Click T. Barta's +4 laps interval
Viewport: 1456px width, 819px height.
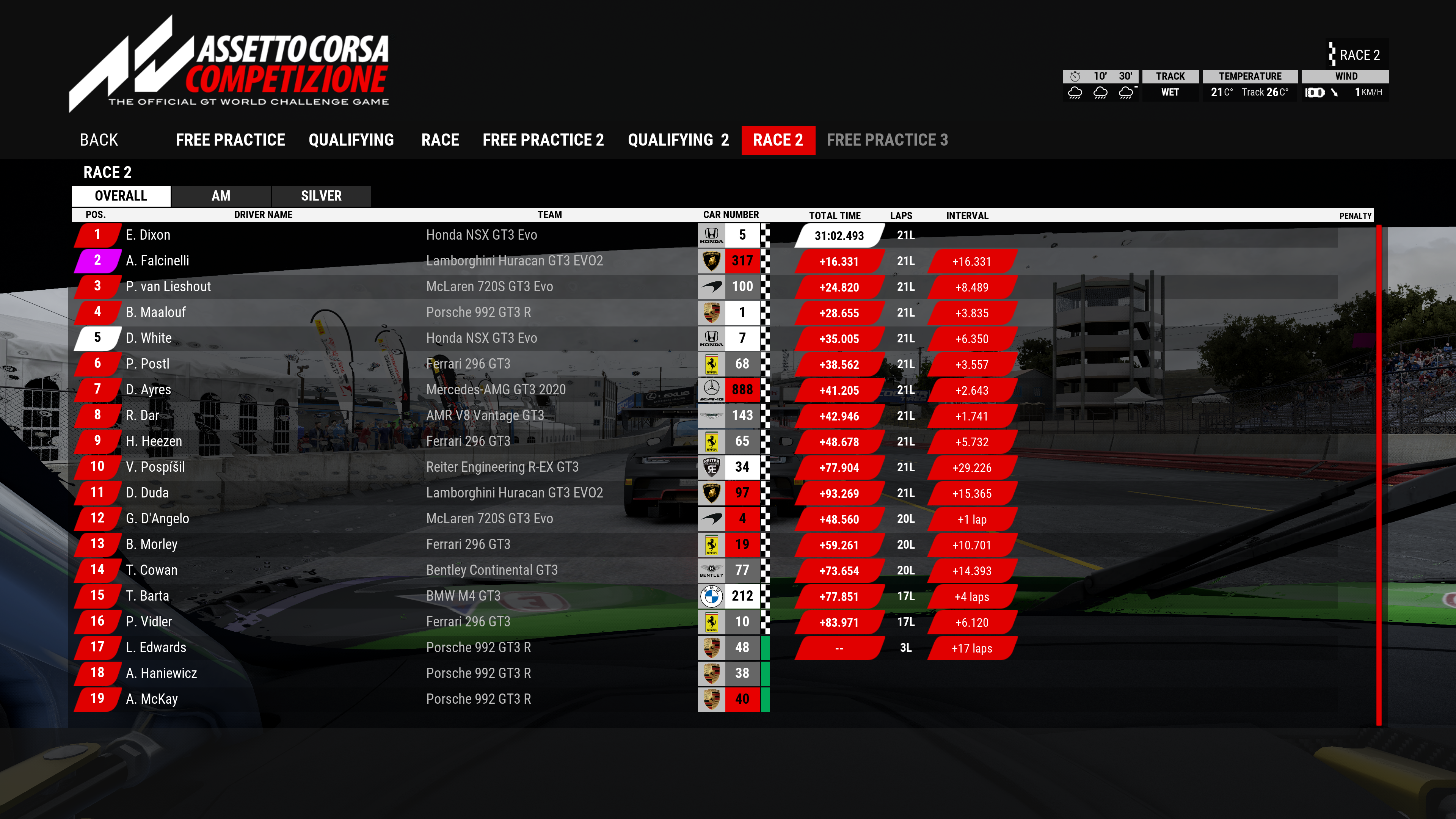(971, 597)
